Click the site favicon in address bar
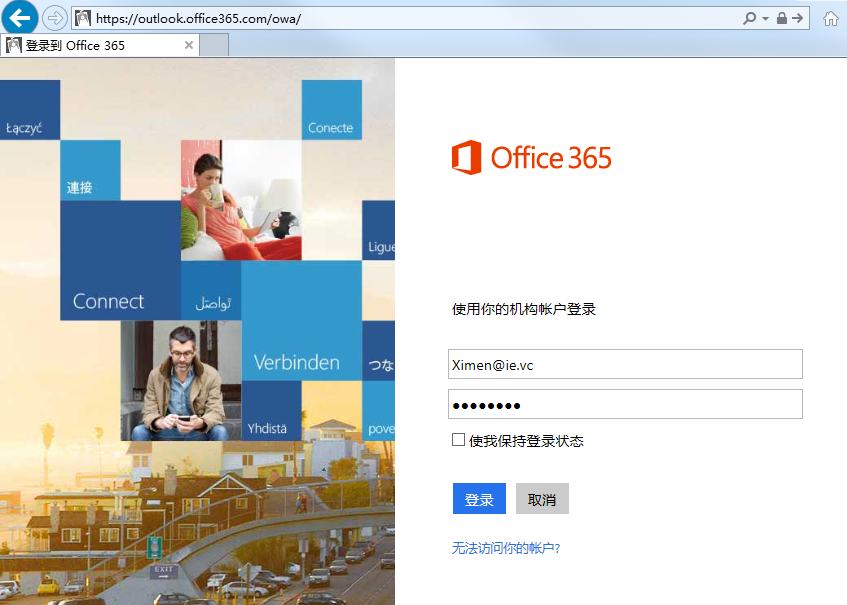The image size is (847, 605). [x=83, y=18]
